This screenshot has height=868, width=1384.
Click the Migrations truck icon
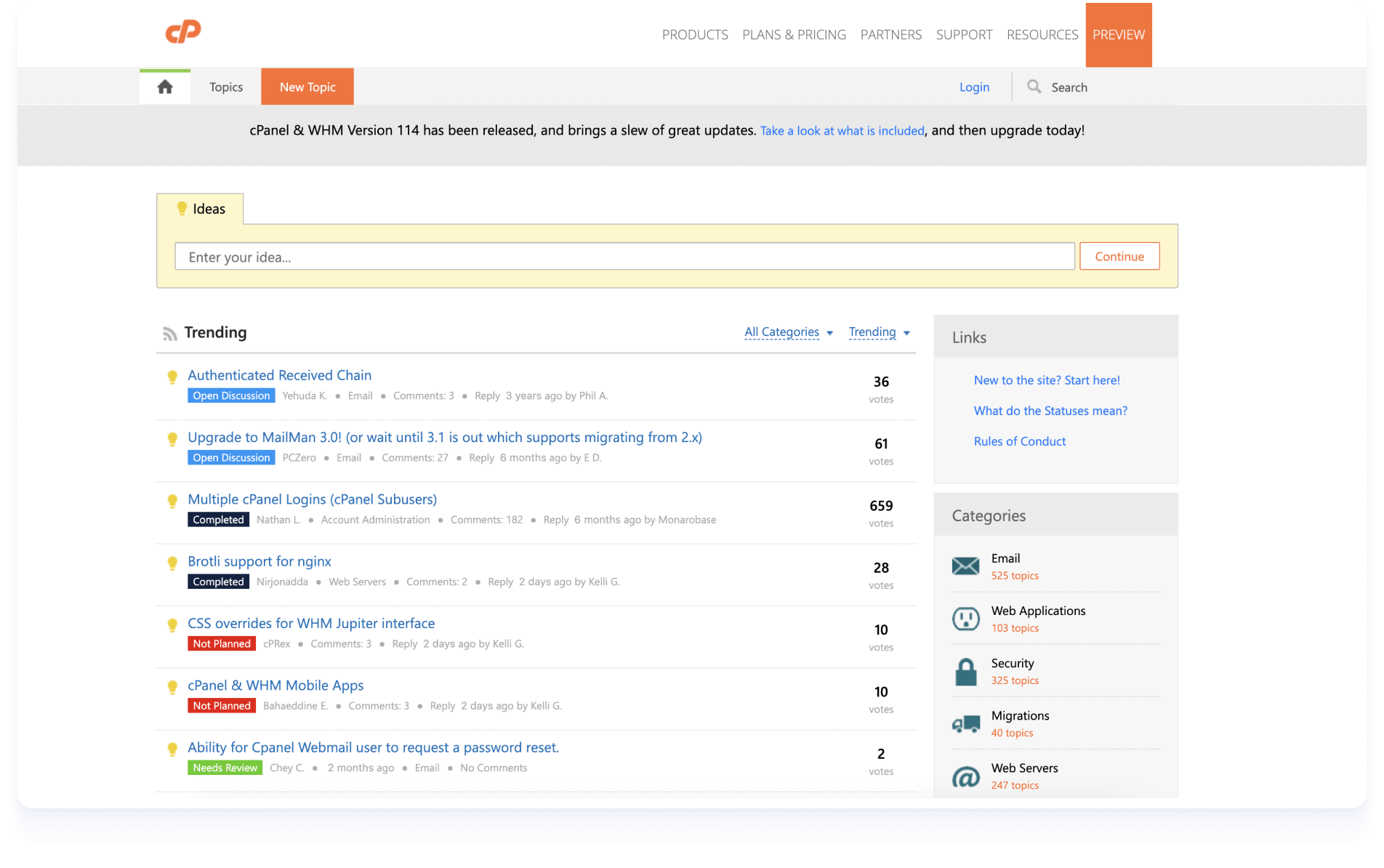tap(965, 724)
